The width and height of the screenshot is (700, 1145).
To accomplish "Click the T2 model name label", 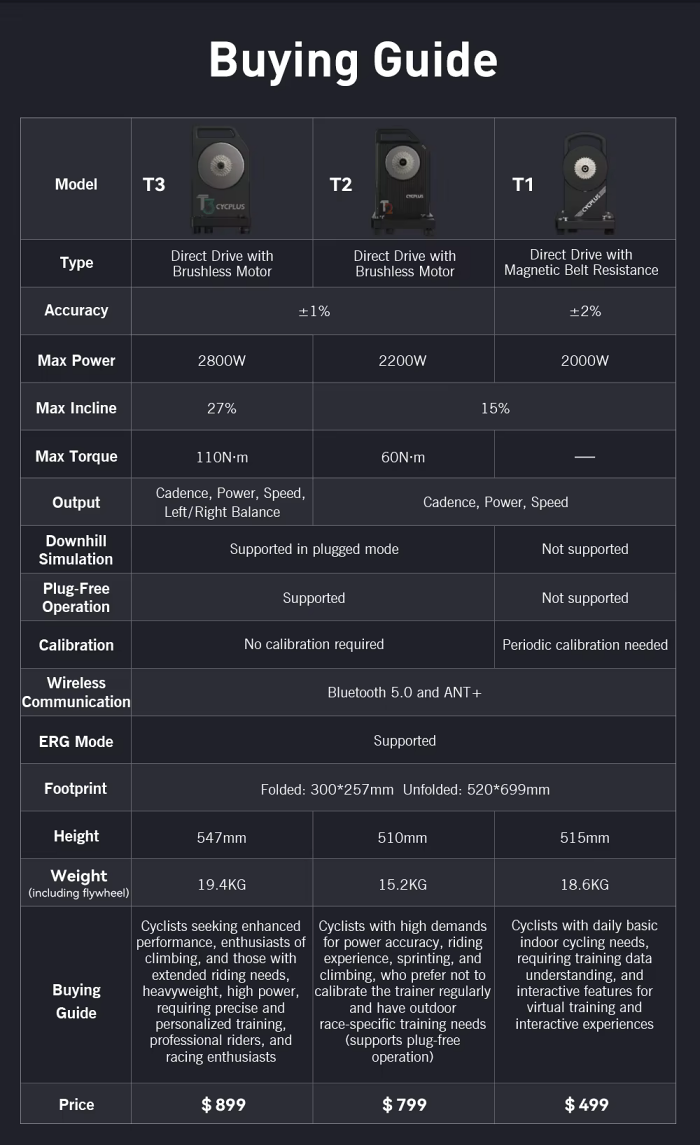I will pos(341,185).
